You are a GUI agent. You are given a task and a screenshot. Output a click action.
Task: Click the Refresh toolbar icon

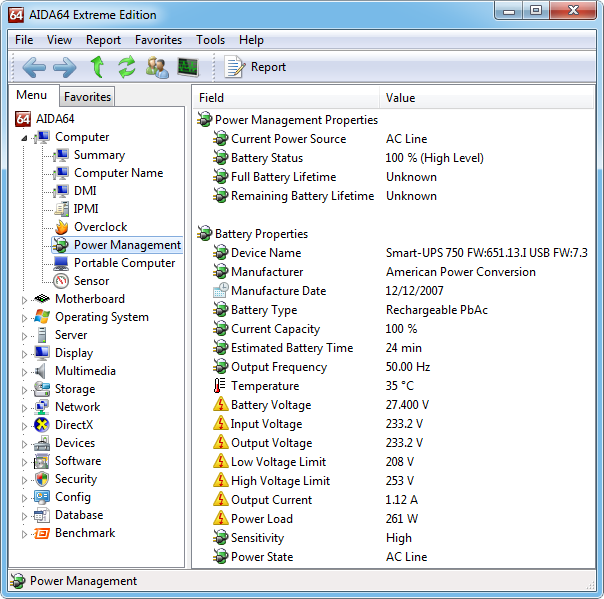(x=127, y=67)
